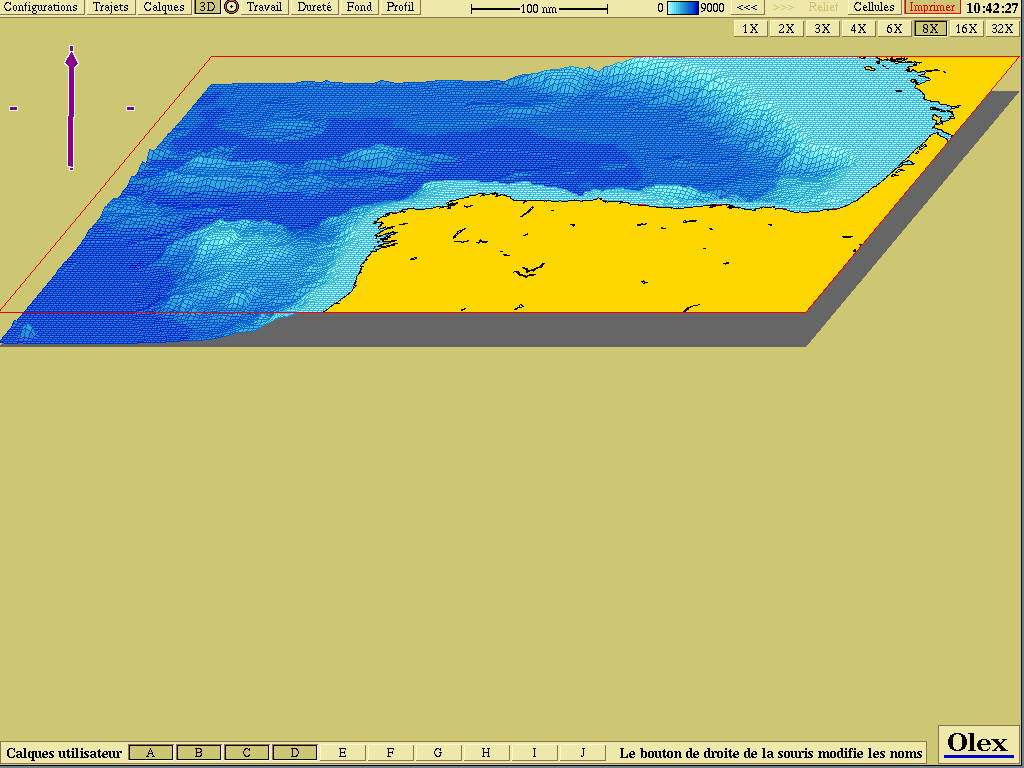Click the Olex logo button
1024x768 pixels.
[977, 743]
